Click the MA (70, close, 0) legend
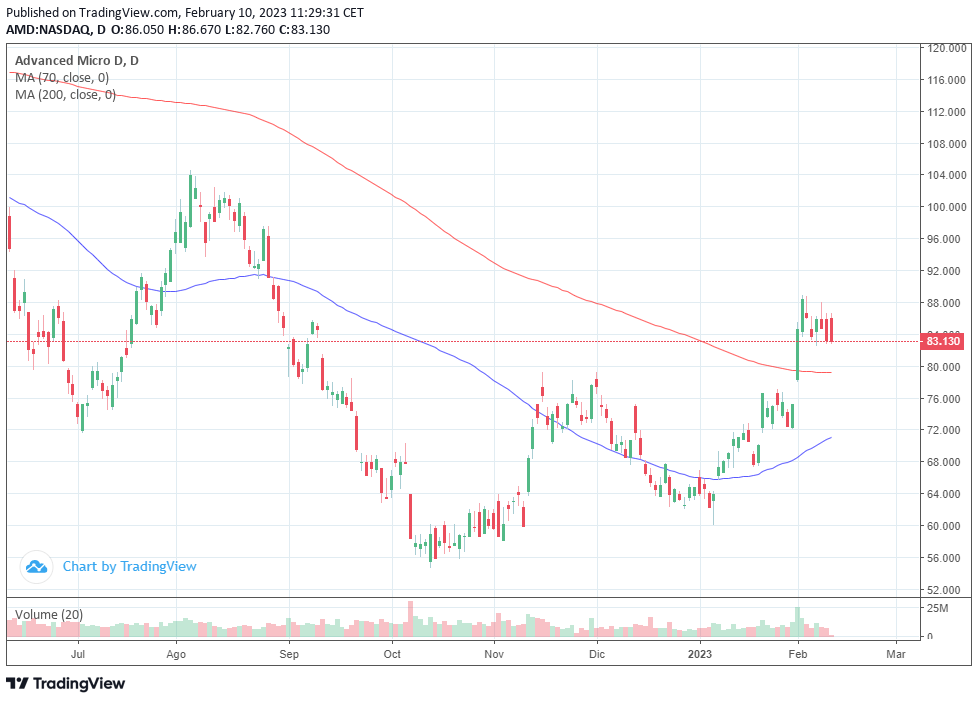Viewport: 978px width, 702px height. coord(62,78)
